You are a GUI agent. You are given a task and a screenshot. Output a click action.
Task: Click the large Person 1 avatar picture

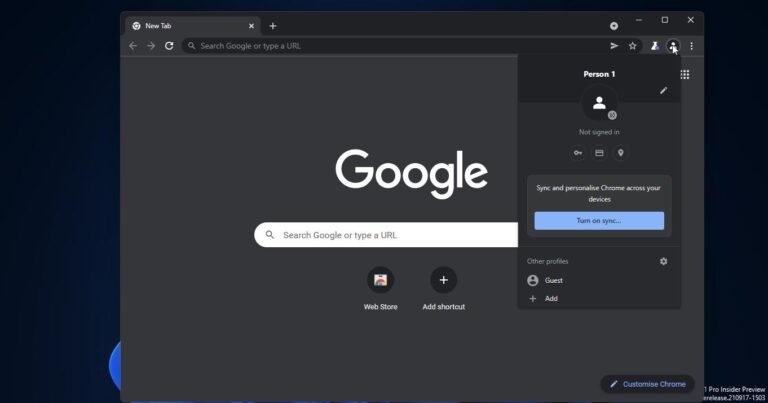pyautogui.click(x=599, y=103)
